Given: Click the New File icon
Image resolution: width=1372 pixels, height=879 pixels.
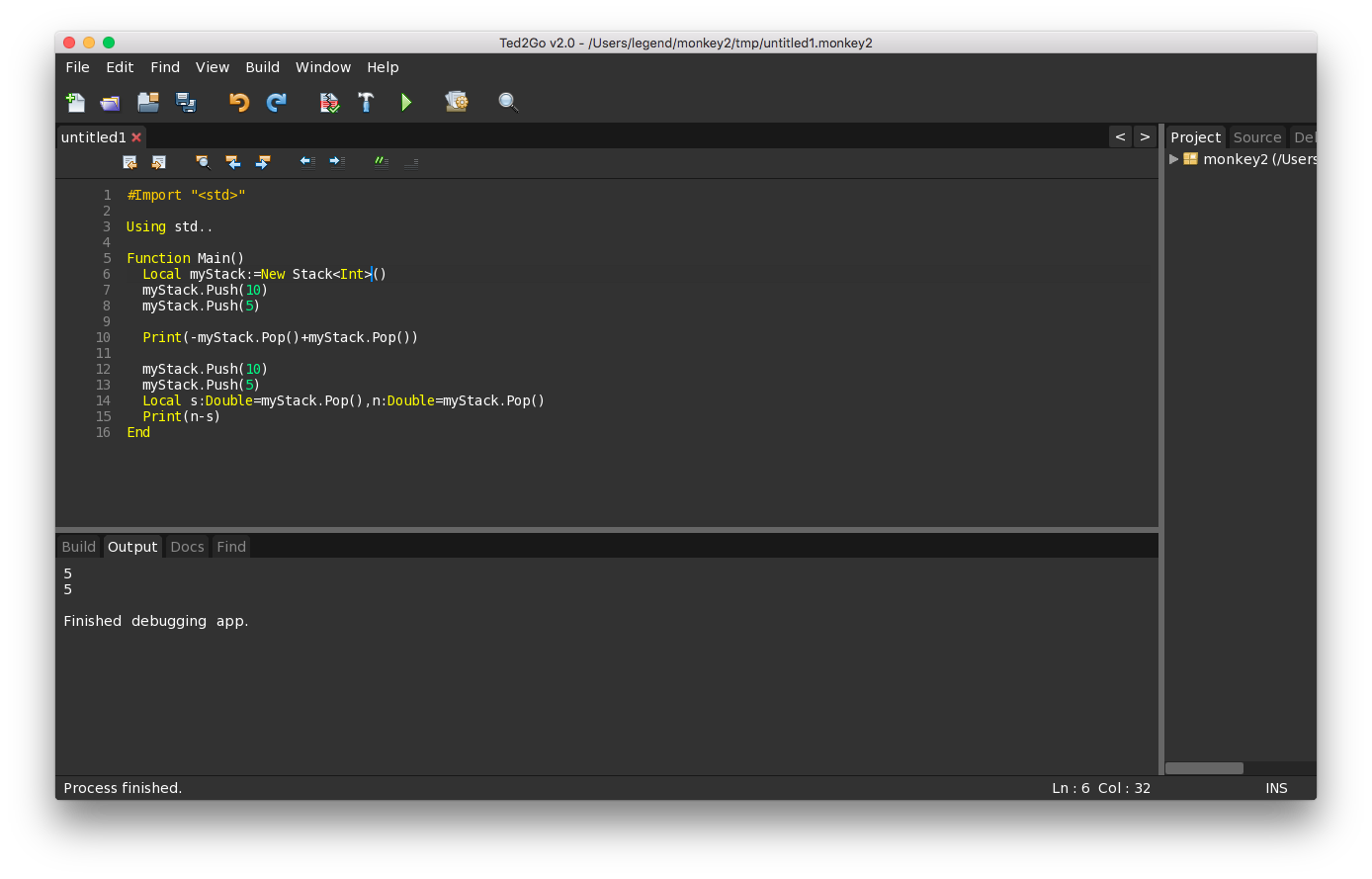Looking at the screenshot, I should 75,102.
